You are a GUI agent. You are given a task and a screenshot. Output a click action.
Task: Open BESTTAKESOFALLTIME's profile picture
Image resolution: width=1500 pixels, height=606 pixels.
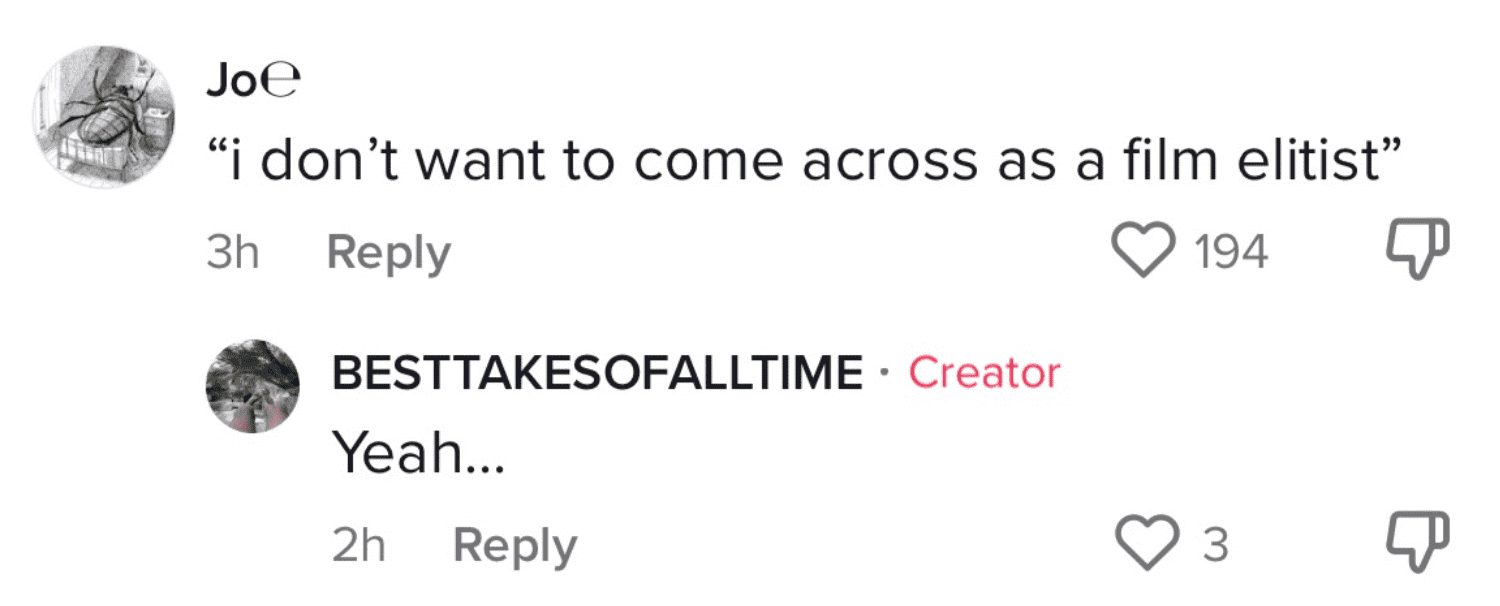click(252, 385)
